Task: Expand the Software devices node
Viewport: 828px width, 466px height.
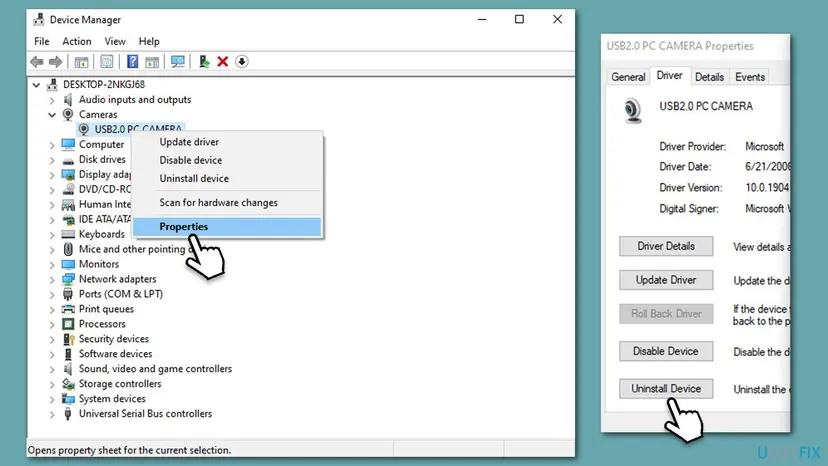Action: (52, 354)
